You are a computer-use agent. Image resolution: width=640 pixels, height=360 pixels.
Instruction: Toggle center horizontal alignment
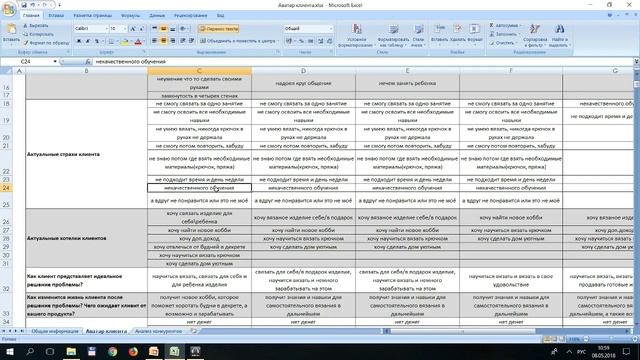click(164, 41)
